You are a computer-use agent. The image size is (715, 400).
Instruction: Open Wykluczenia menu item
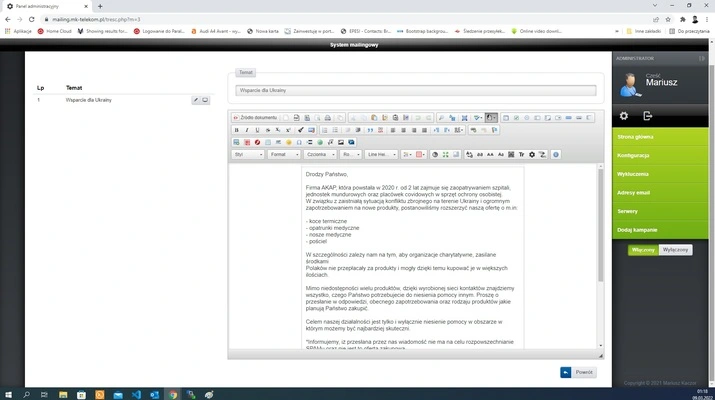(660, 174)
